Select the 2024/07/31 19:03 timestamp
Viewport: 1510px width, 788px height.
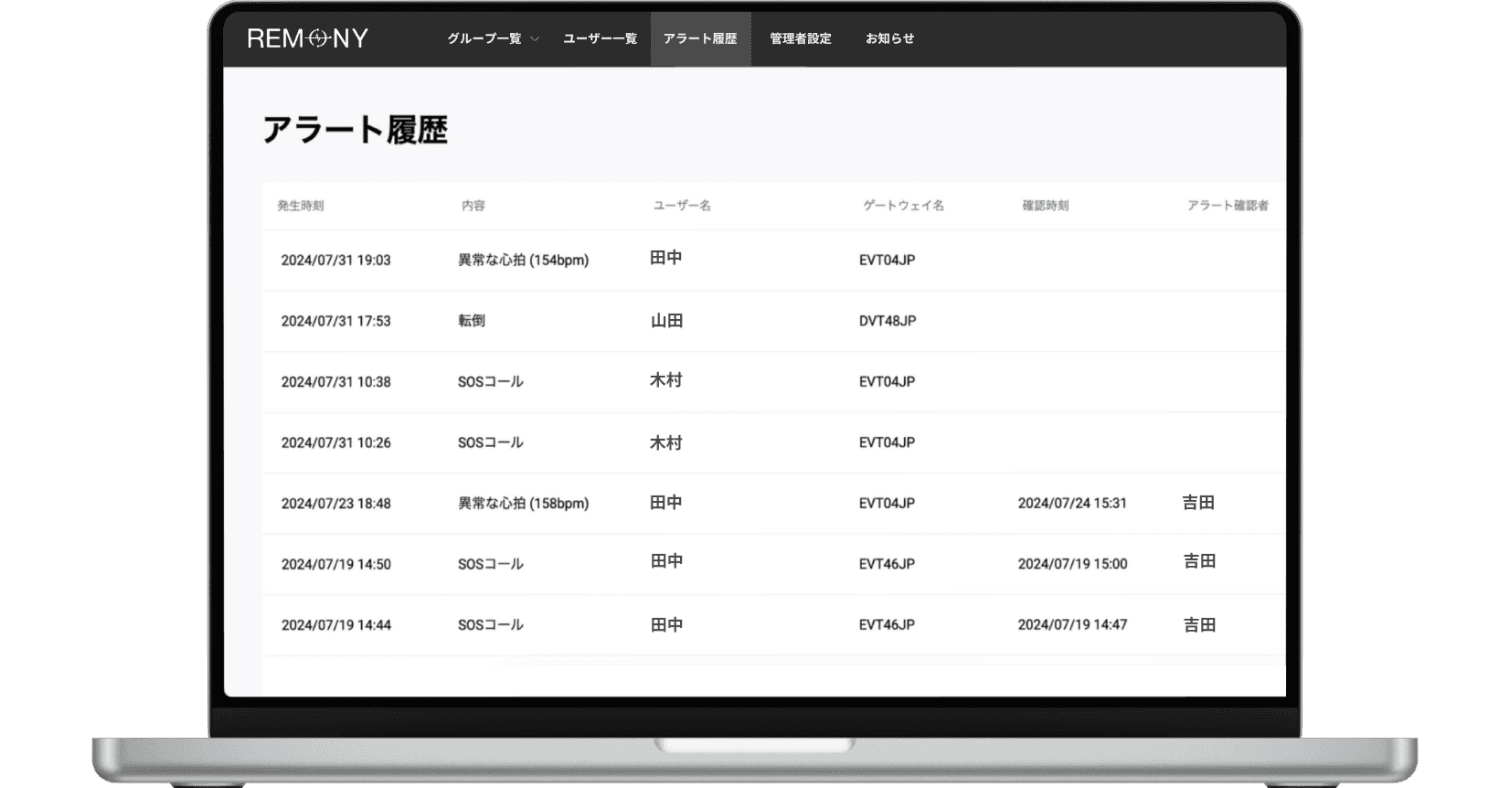(x=336, y=260)
